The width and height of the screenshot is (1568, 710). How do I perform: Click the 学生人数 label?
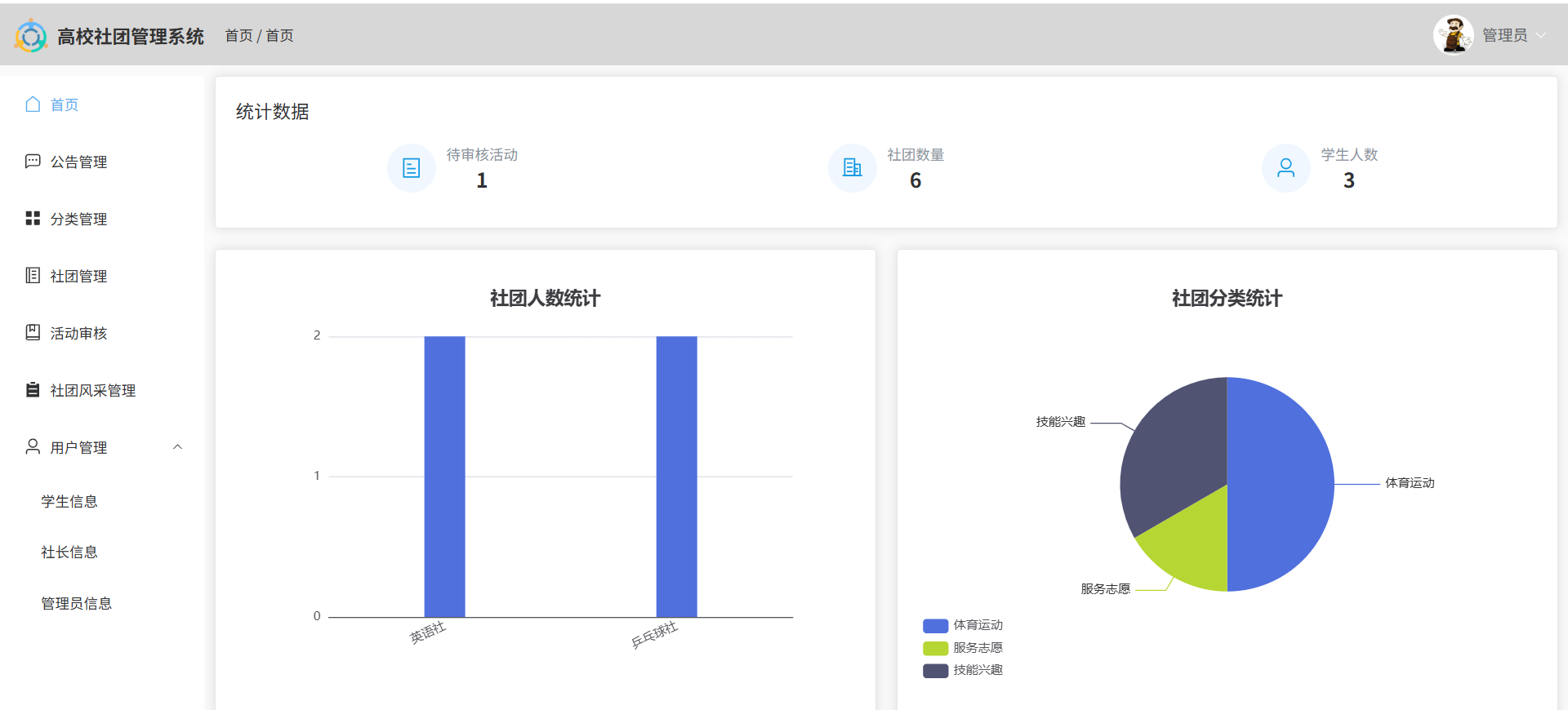pyautogui.click(x=1349, y=154)
